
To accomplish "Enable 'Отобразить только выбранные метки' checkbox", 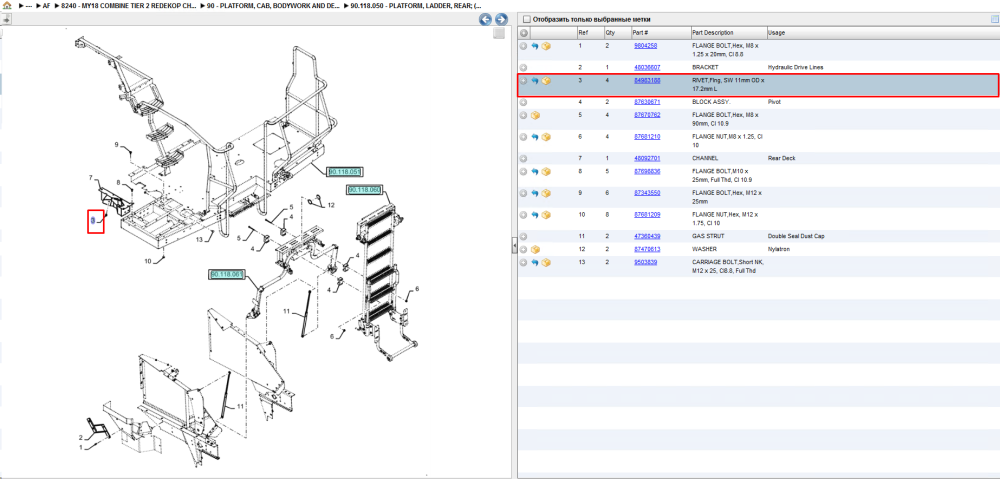I will 527,19.
